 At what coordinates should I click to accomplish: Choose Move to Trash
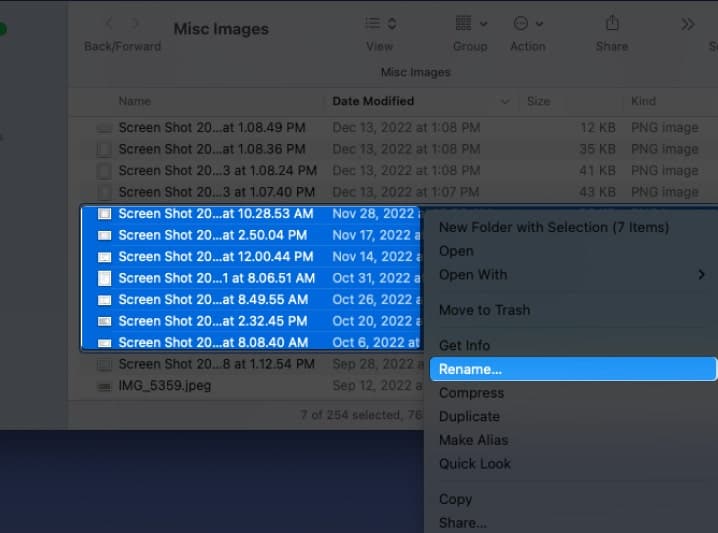pyautogui.click(x=484, y=310)
